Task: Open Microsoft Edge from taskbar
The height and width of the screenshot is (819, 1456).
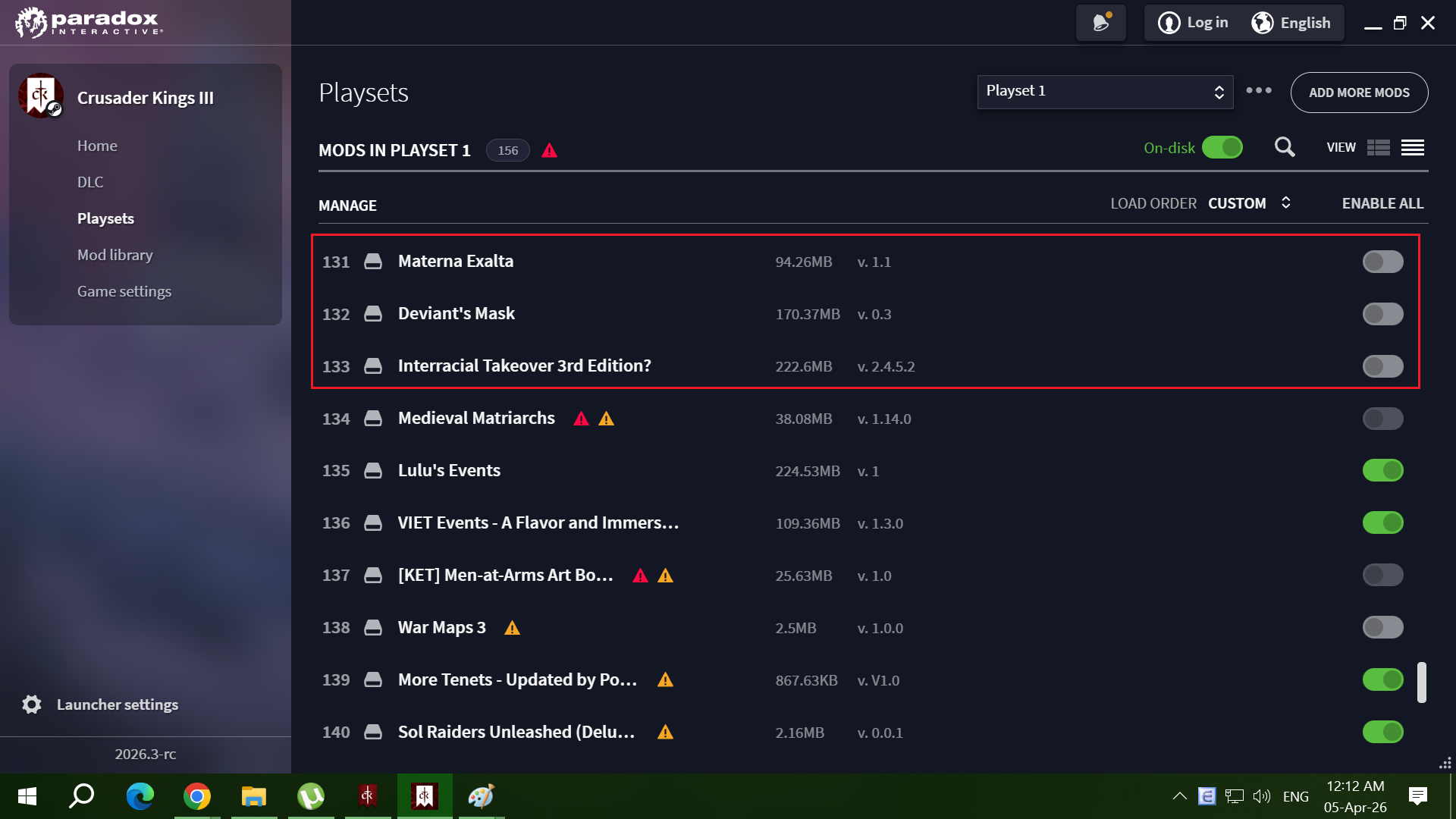Action: point(140,796)
